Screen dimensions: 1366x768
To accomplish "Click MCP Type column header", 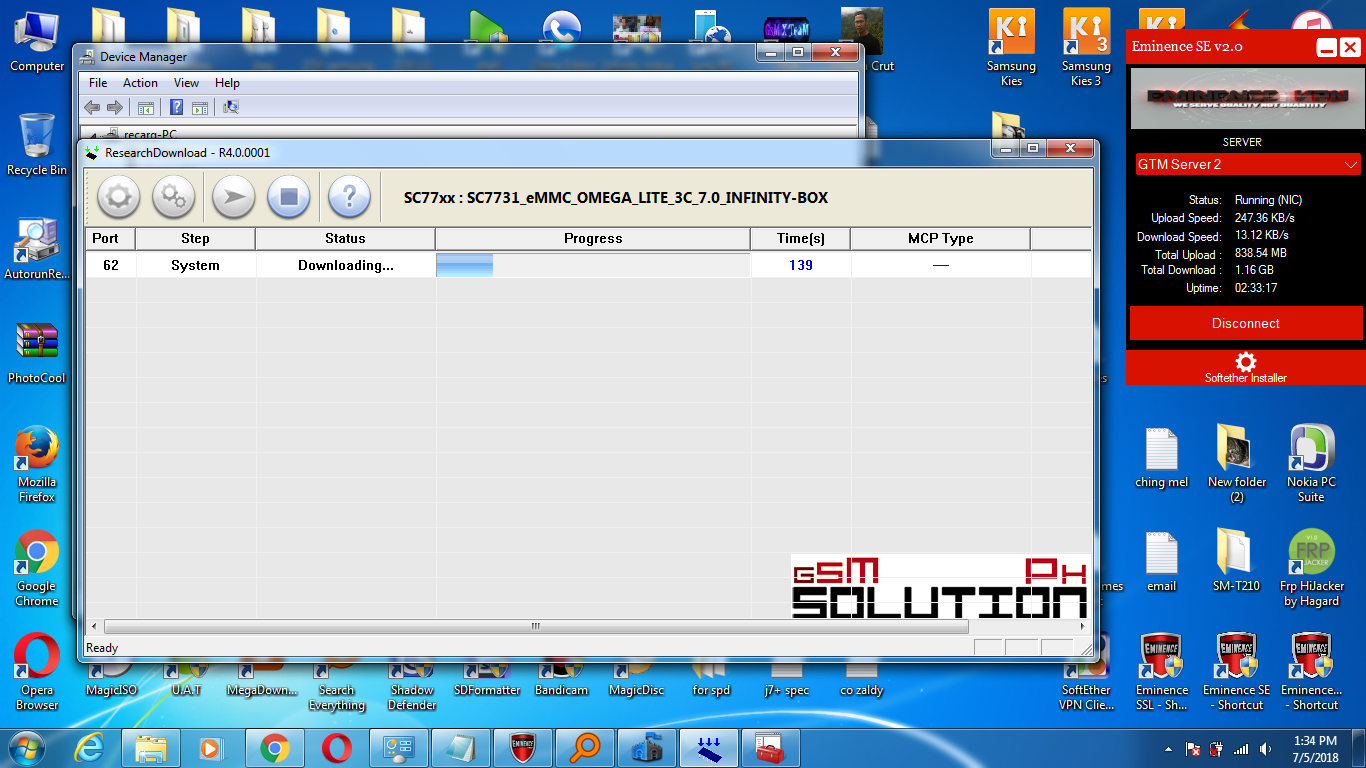I will 940,238.
